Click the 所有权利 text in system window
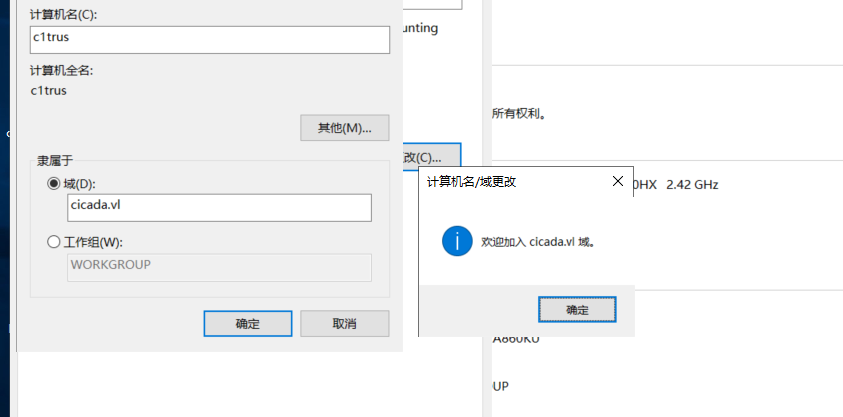Image resolution: width=843 pixels, height=417 pixels. 519,113
